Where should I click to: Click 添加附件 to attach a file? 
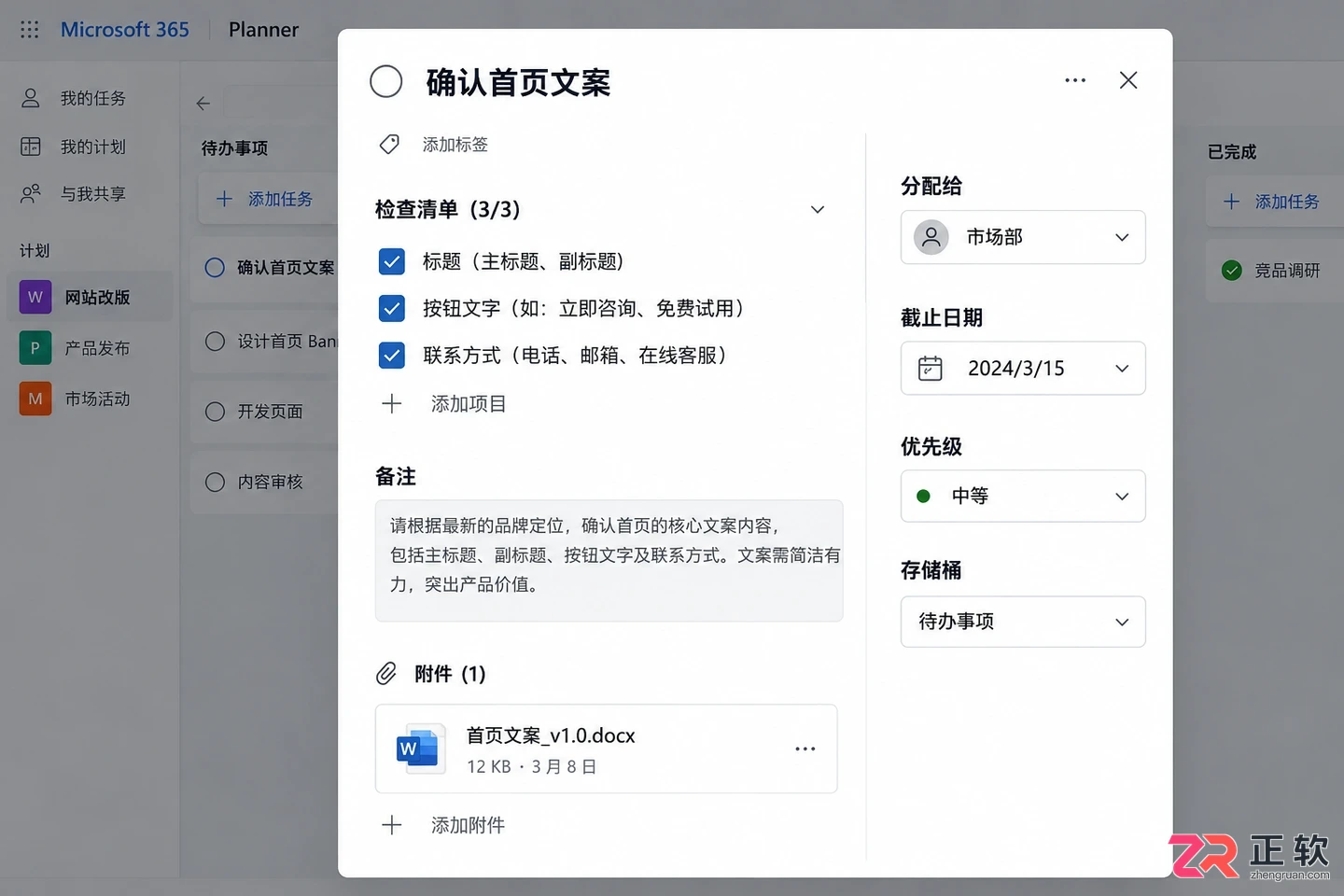point(469,824)
